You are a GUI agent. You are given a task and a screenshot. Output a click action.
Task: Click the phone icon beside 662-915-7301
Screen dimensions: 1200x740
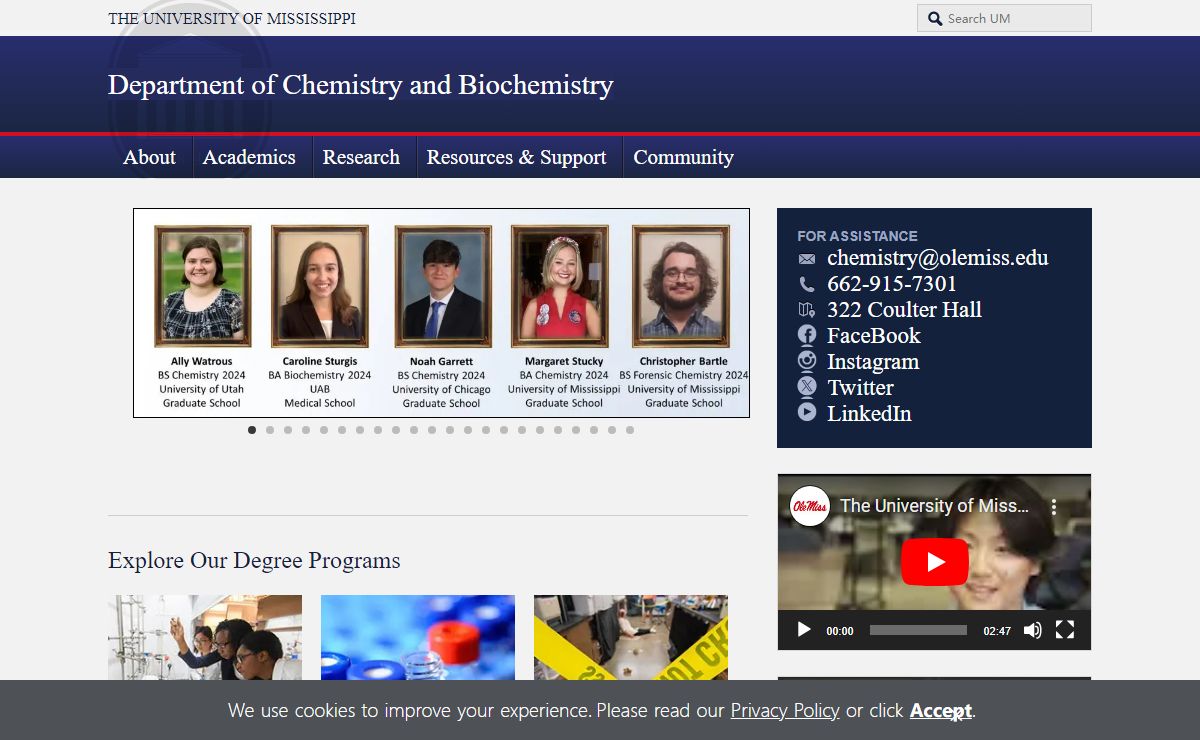pos(807,284)
